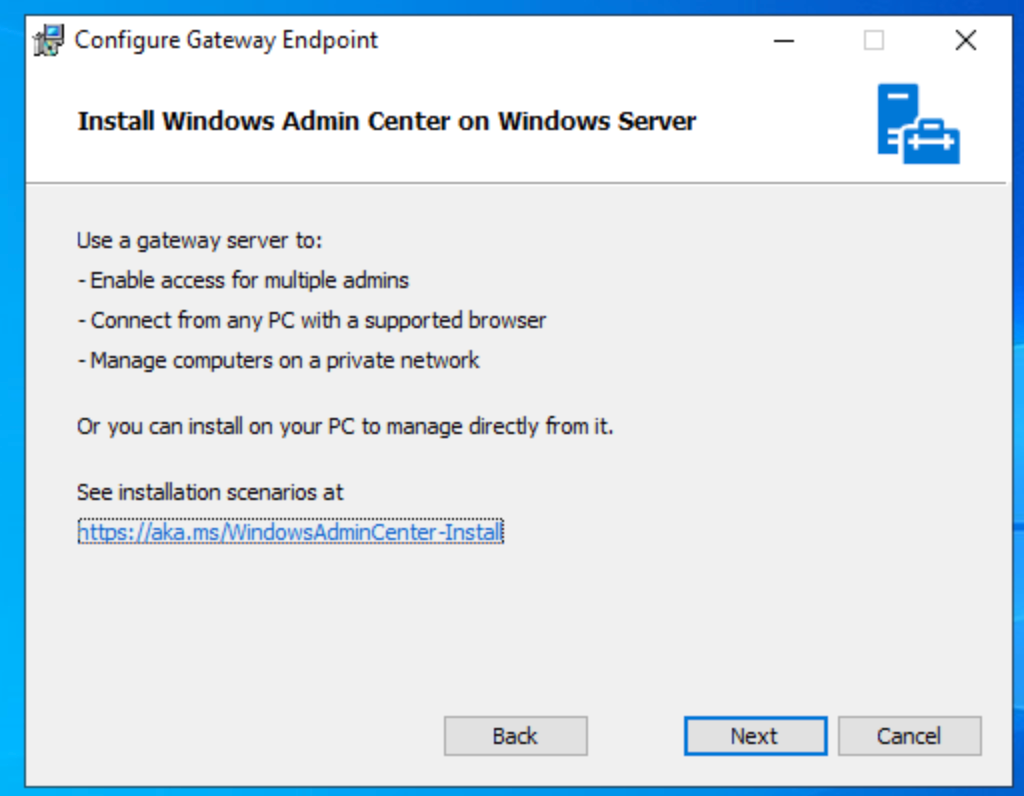Click the server and toolbox banner icon

pos(917,124)
